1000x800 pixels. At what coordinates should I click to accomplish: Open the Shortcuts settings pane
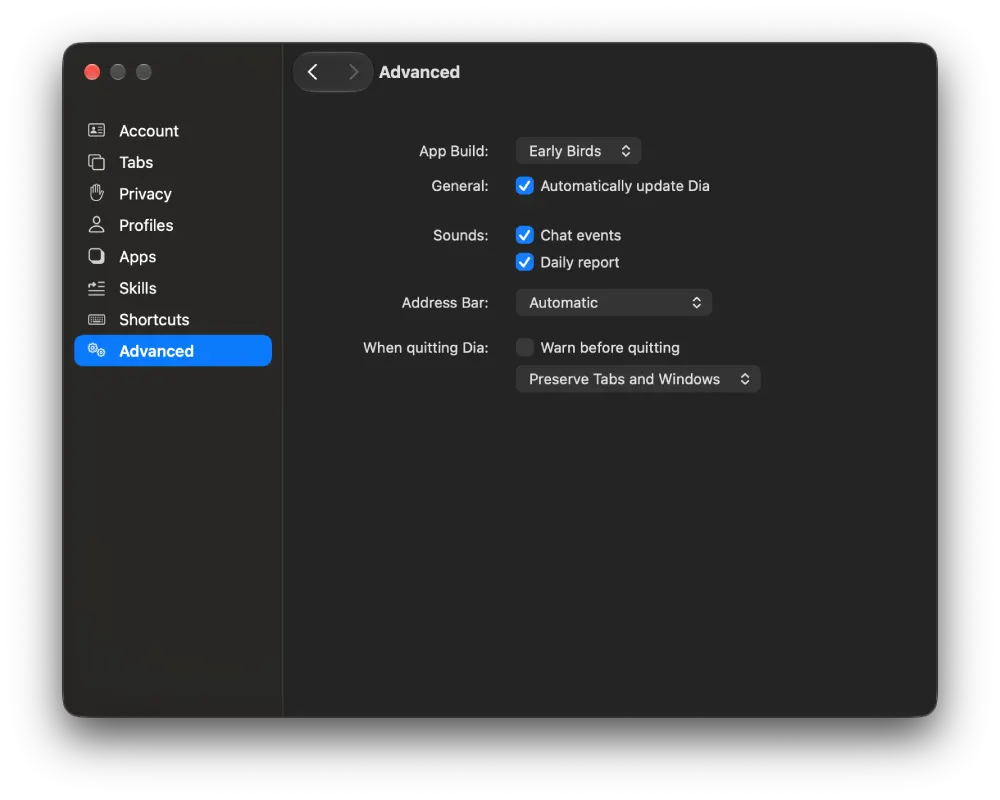click(173, 319)
